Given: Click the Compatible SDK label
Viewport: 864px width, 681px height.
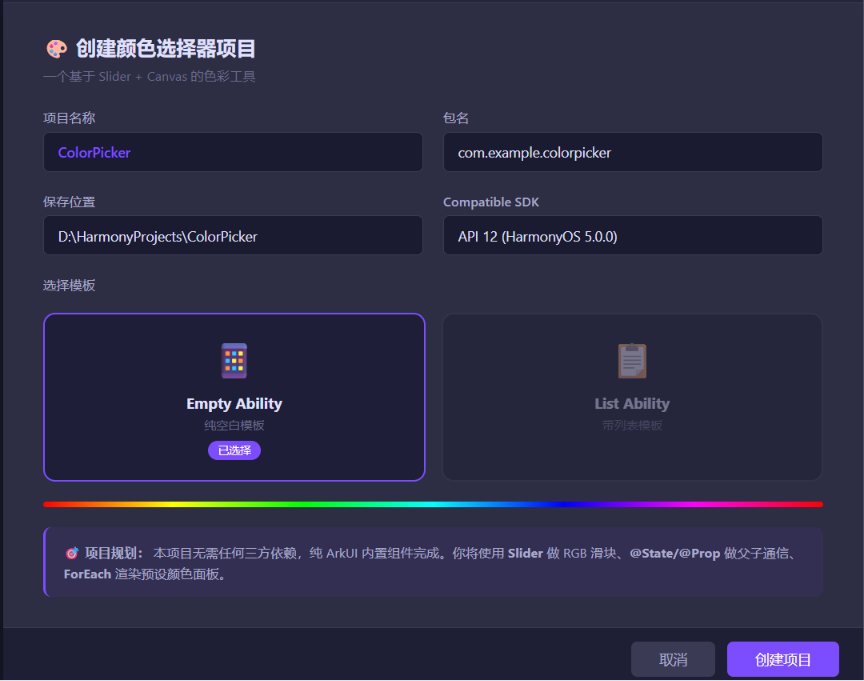Looking at the screenshot, I should pyautogui.click(x=491, y=202).
